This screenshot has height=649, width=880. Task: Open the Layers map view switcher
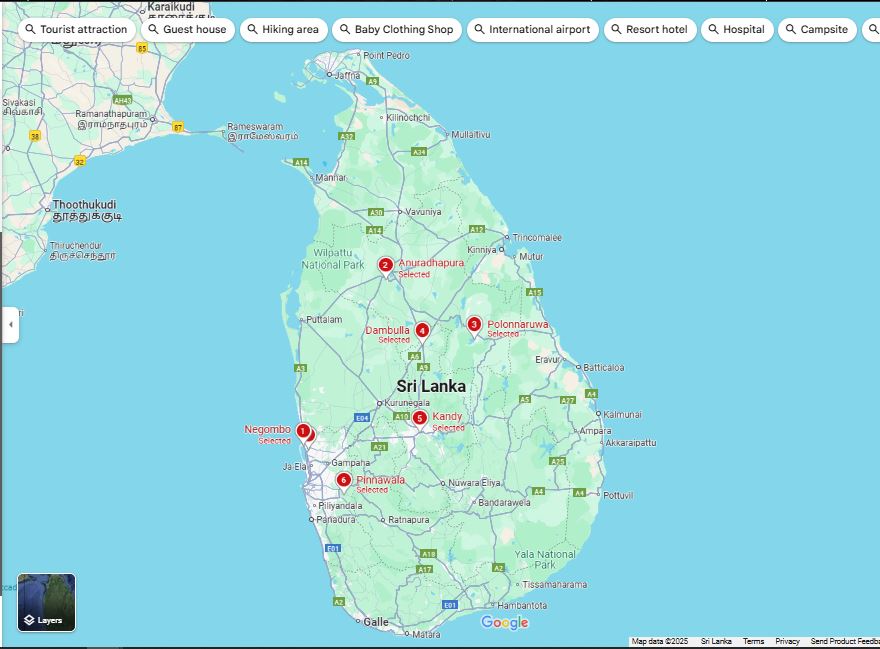click(x=46, y=602)
